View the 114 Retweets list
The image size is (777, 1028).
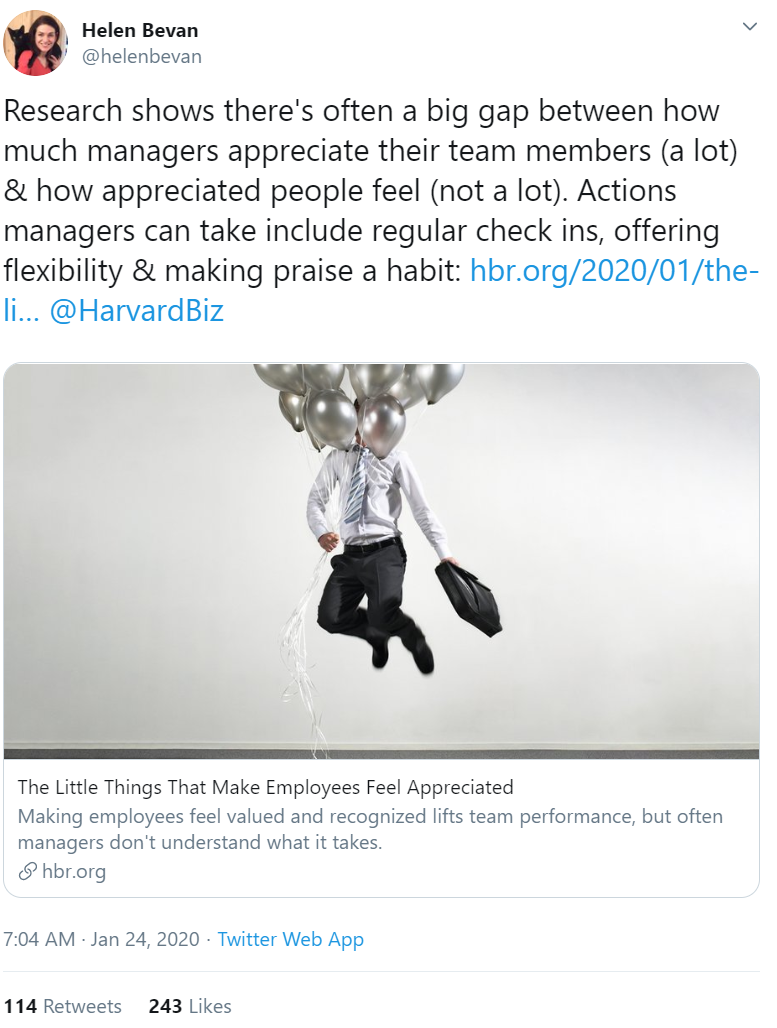(x=62, y=1006)
